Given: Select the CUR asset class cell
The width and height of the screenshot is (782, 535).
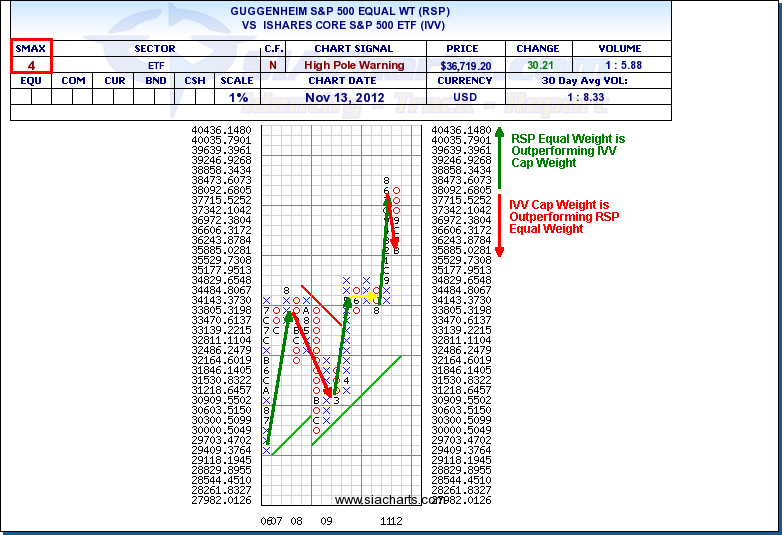Looking at the screenshot, I should 115,81.
